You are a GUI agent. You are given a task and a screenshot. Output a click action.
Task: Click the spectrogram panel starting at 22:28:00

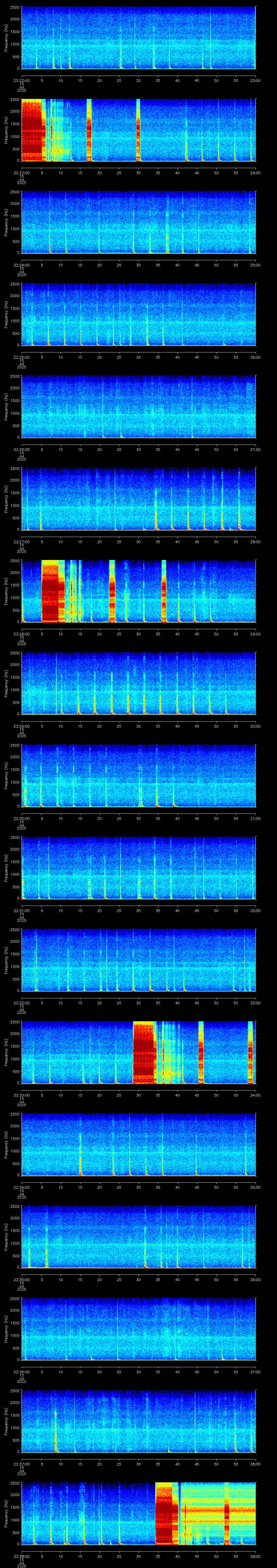(139, 591)
